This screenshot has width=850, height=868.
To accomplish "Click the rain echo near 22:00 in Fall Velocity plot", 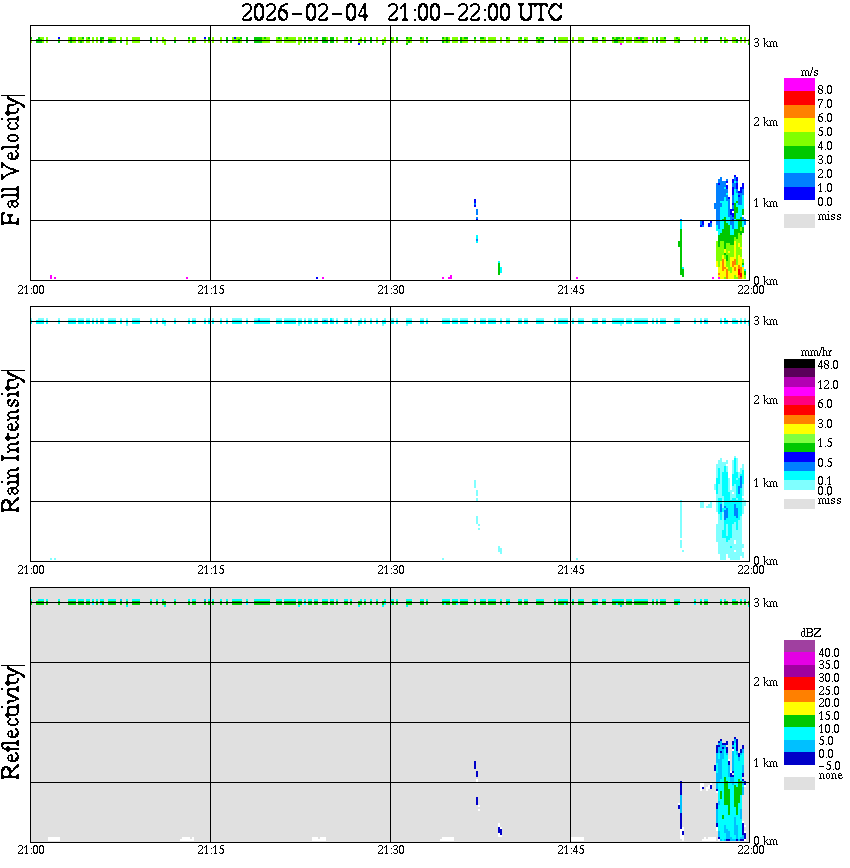I will (730, 228).
